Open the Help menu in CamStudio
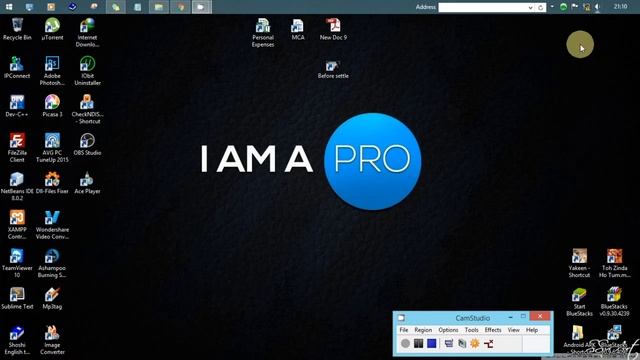 point(531,330)
